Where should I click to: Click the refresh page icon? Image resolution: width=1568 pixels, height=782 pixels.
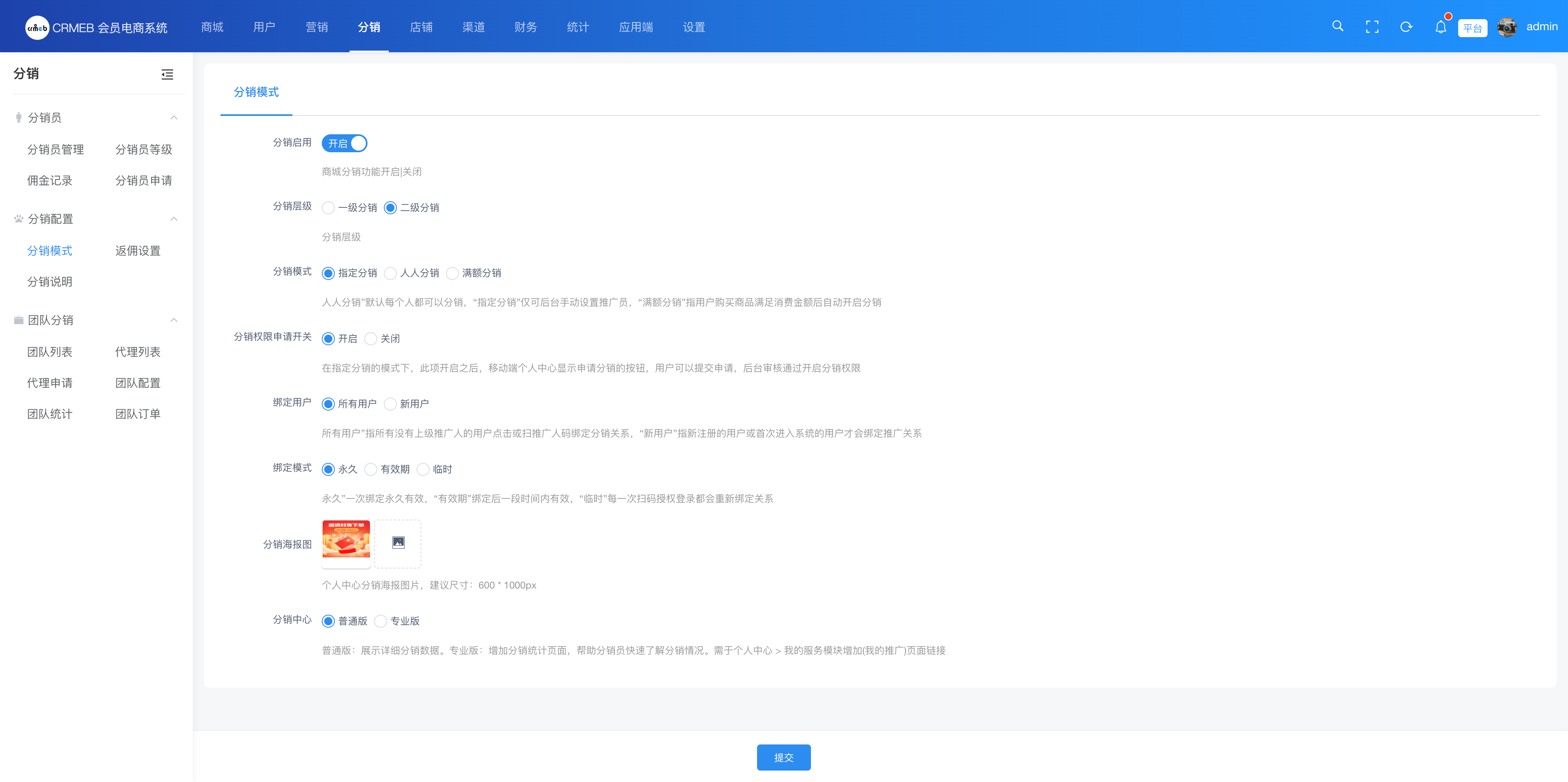point(1406,27)
